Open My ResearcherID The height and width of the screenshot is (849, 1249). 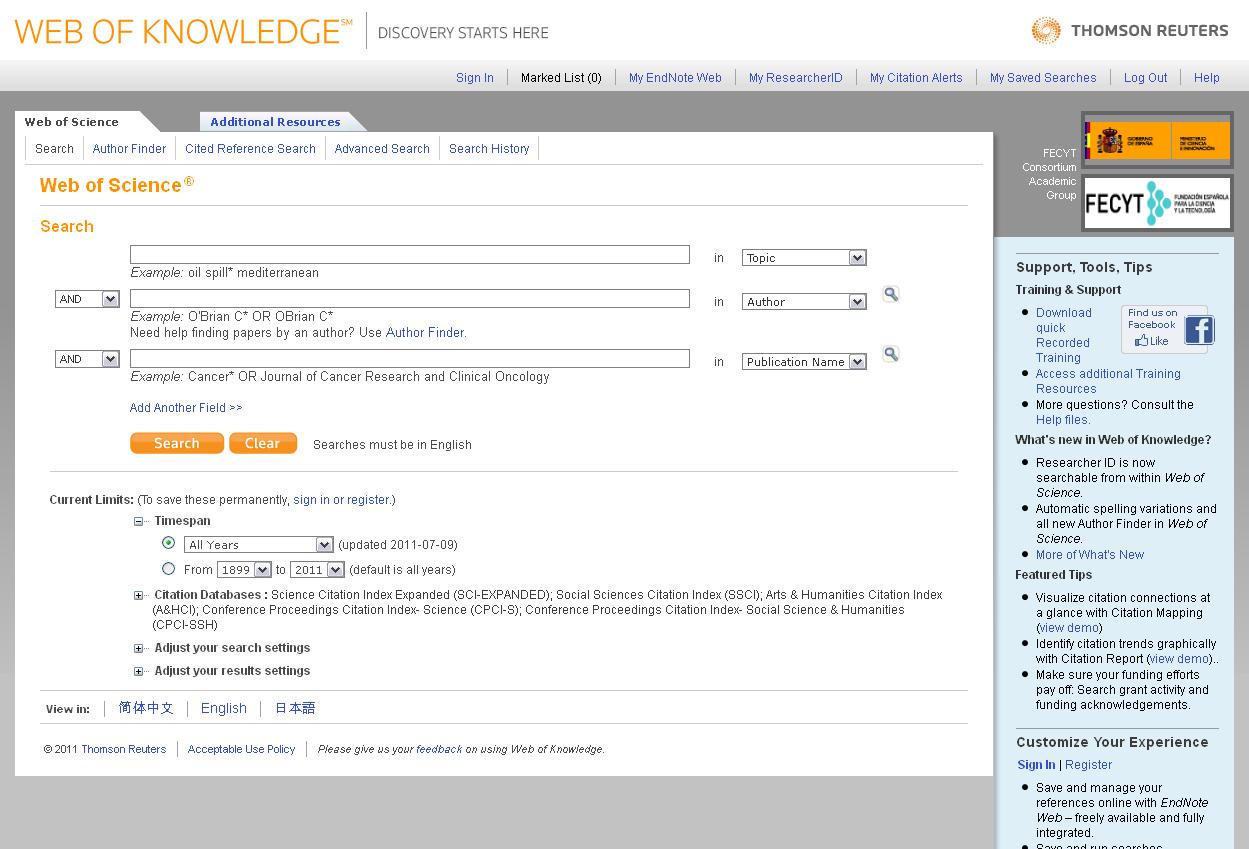click(x=796, y=78)
